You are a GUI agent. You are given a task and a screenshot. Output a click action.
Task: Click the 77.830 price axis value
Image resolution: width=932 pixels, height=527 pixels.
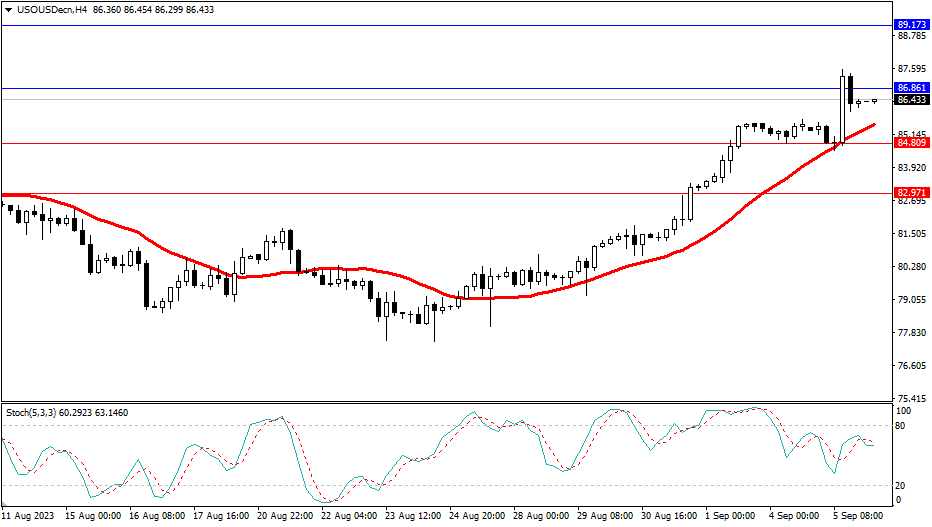tap(911, 333)
